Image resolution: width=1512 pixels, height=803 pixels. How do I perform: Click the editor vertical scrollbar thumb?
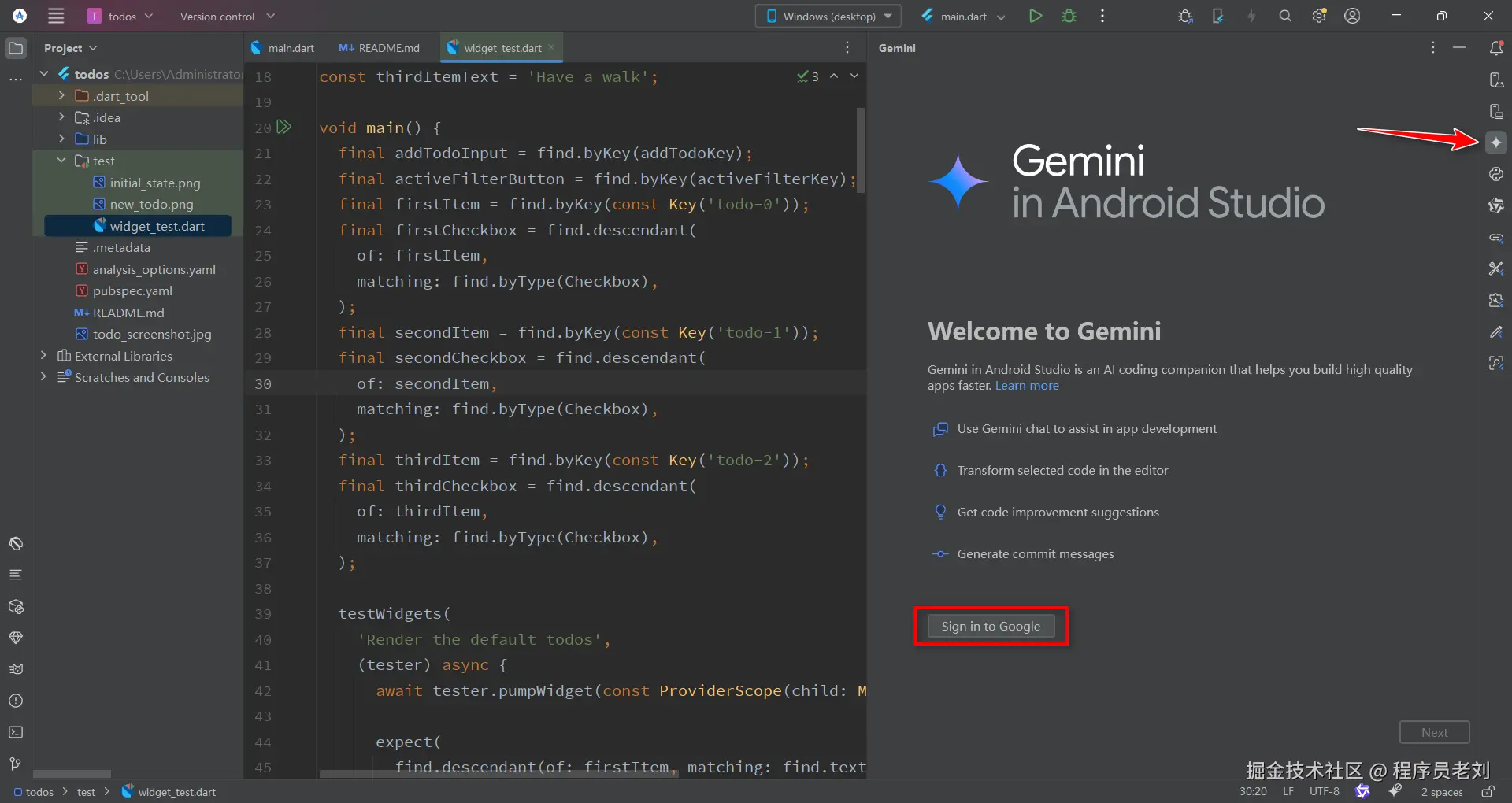pos(861,150)
